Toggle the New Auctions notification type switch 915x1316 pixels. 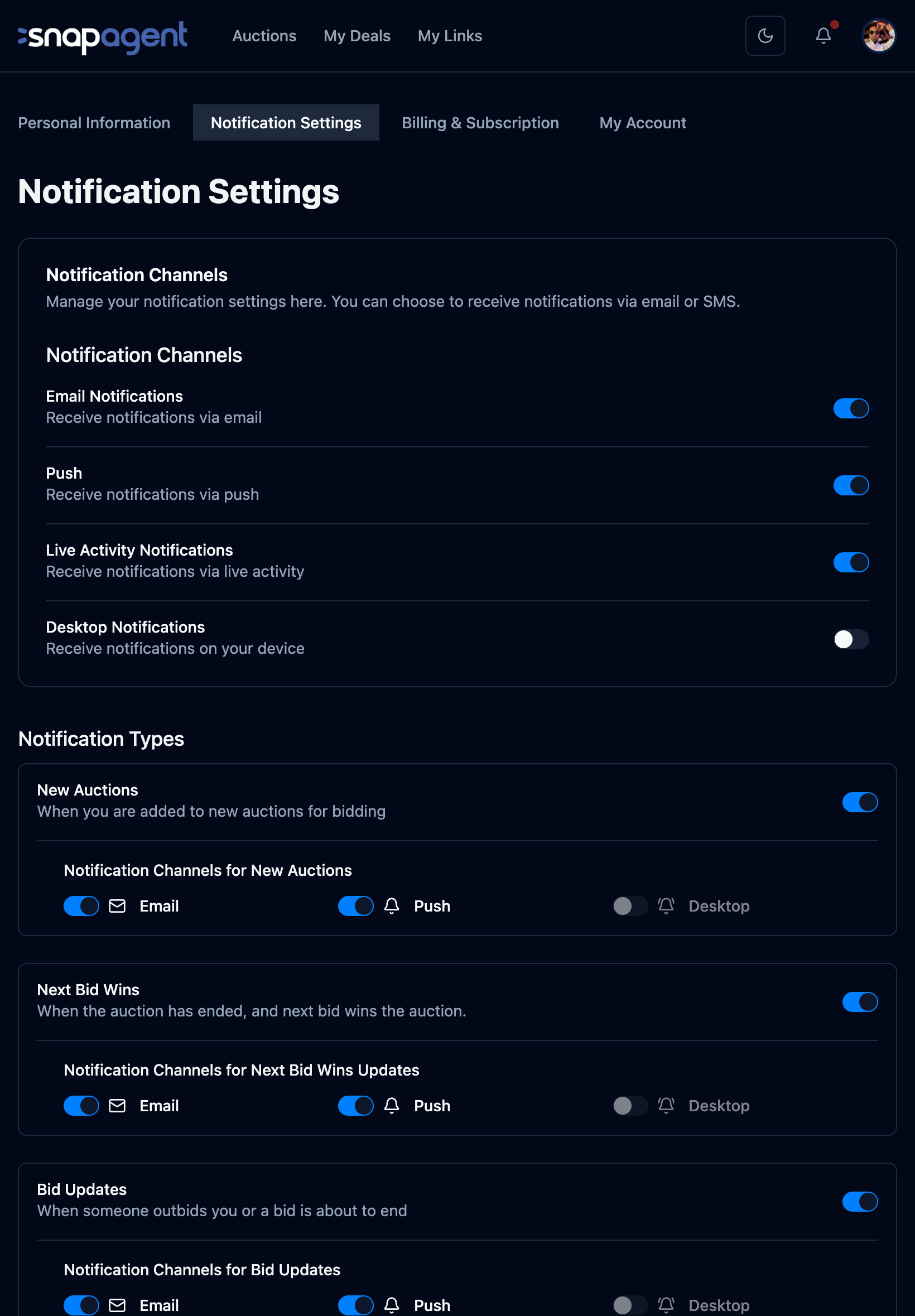click(x=859, y=801)
